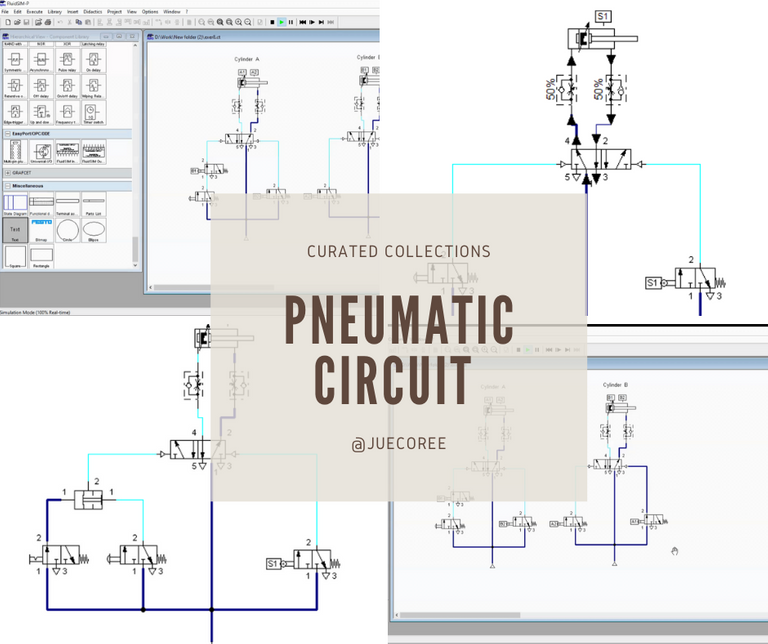
Task: Select the Multi-pin plug component
Action: (x=15, y=152)
